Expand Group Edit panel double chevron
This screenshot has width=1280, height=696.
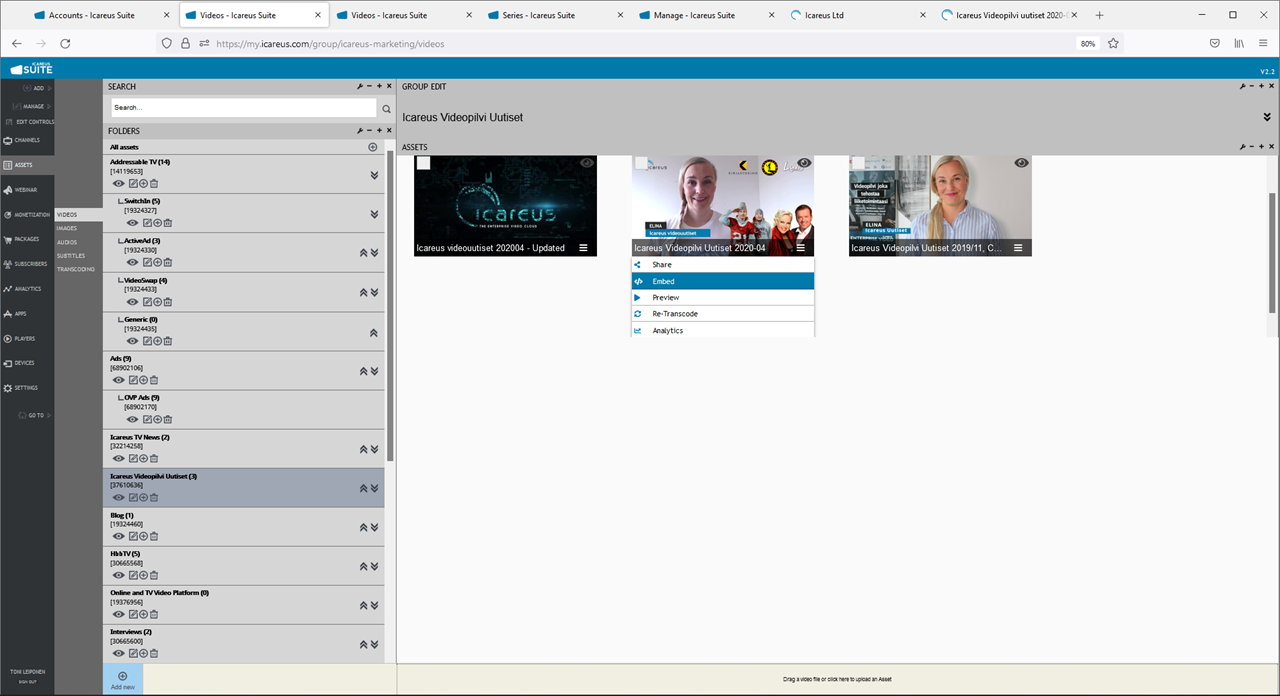tap(1267, 117)
